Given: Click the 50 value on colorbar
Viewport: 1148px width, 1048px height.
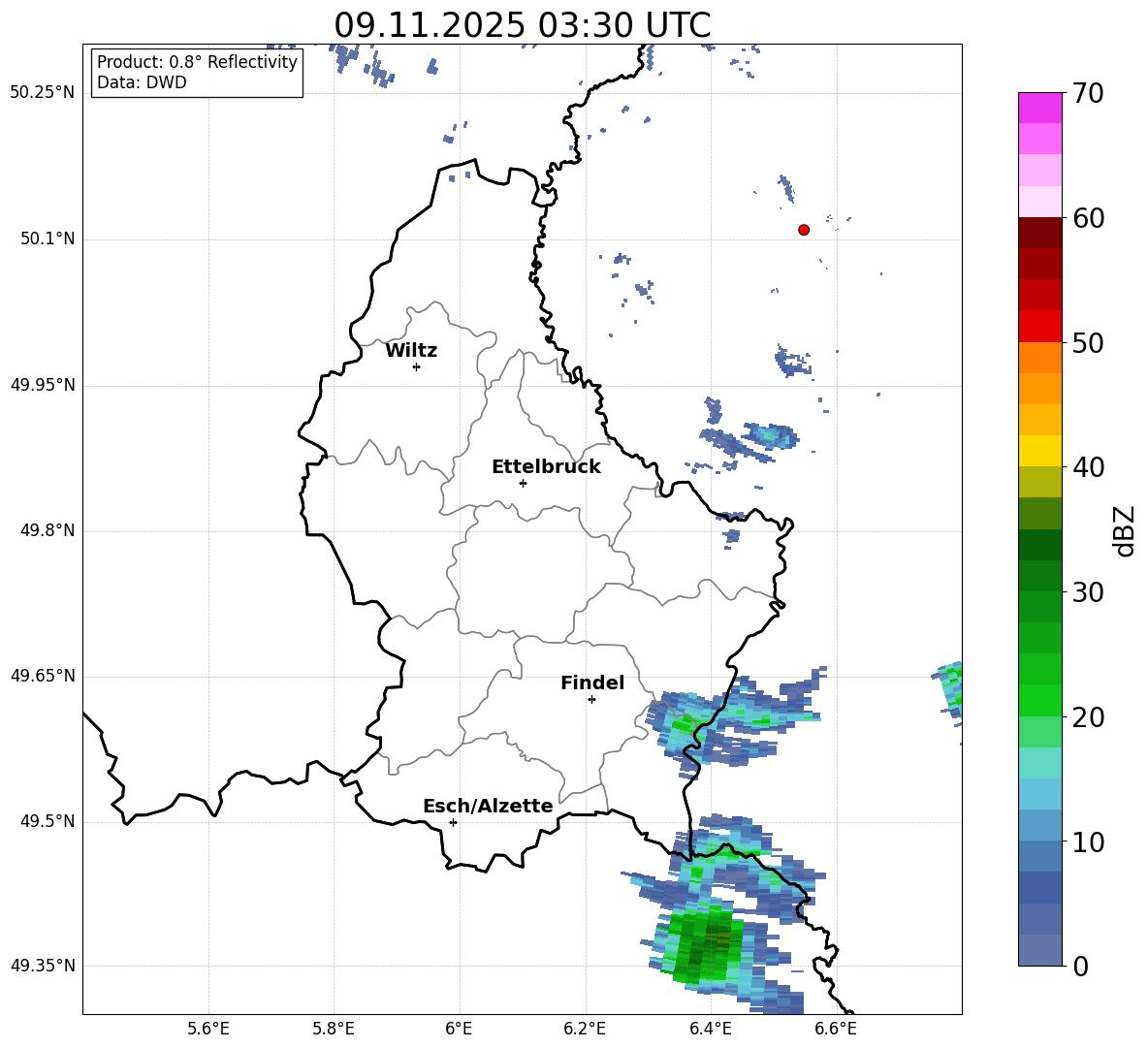Looking at the screenshot, I should coord(1088,342).
